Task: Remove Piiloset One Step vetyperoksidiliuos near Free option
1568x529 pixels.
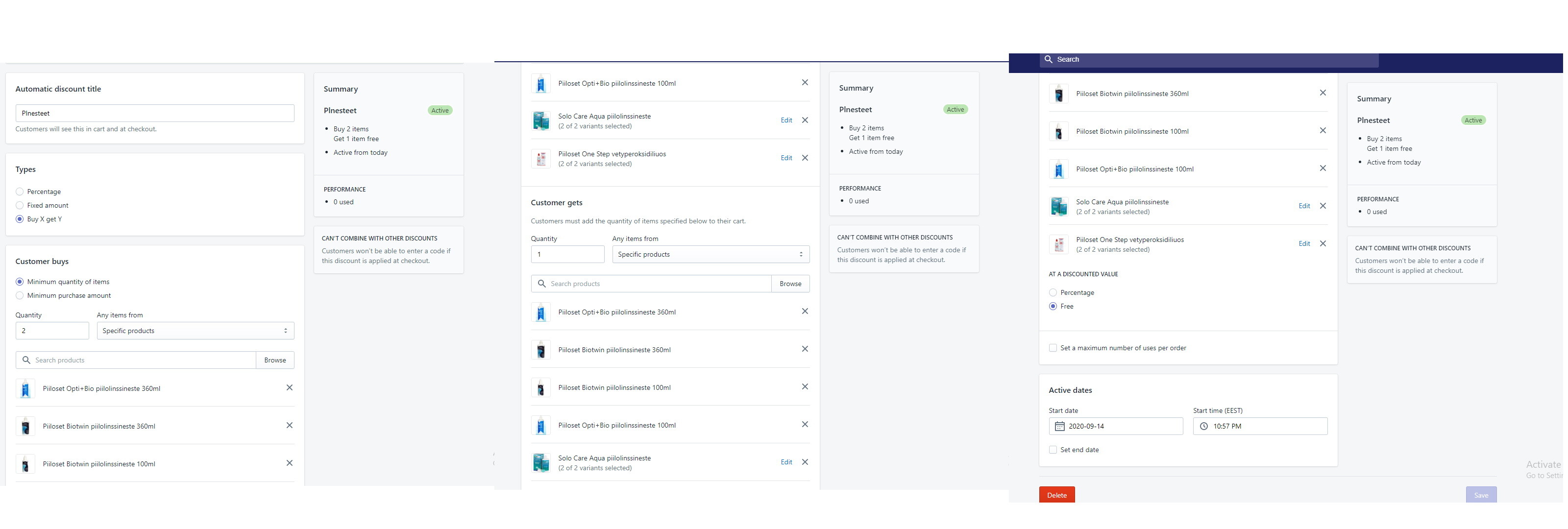Action: [1322, 243]
